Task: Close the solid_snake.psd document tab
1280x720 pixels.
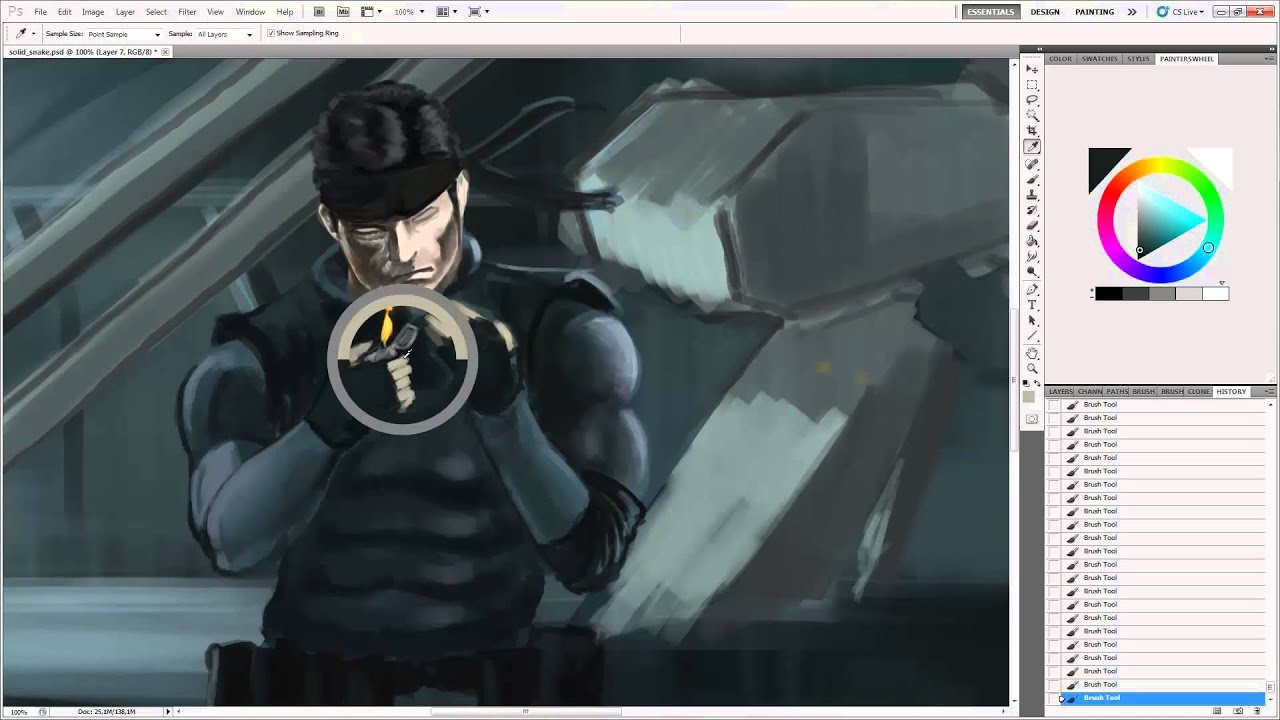Action: 165,51
